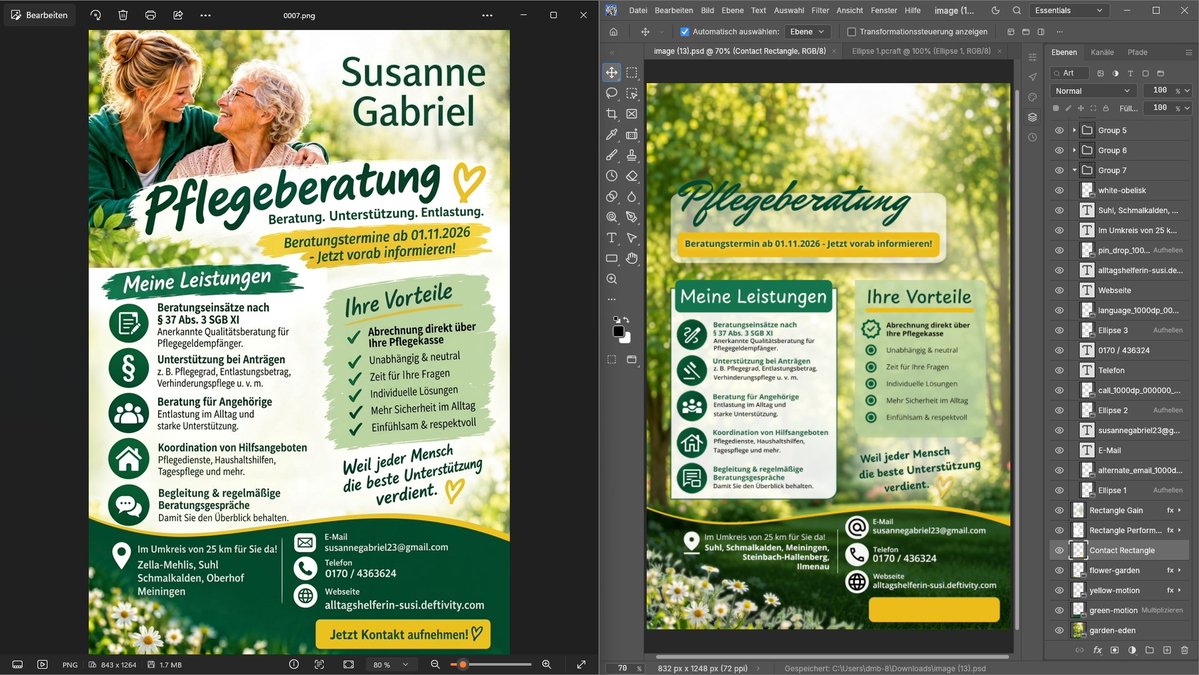The height and width of the screenshot is (675, 1199).
Task: Hide the Telefon text layer
Action: (x=1059, y=370)
